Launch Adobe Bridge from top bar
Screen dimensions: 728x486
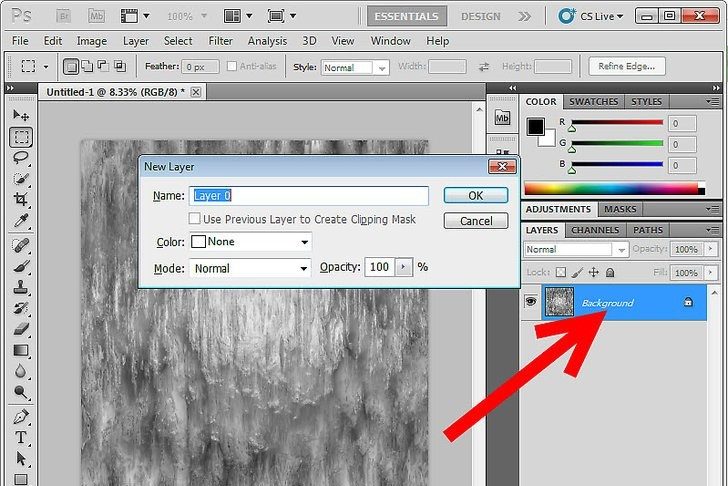(64, 17)
